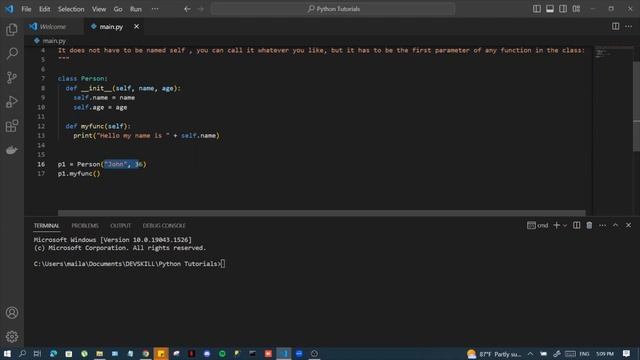Split the terminal

tap(576, 225)
